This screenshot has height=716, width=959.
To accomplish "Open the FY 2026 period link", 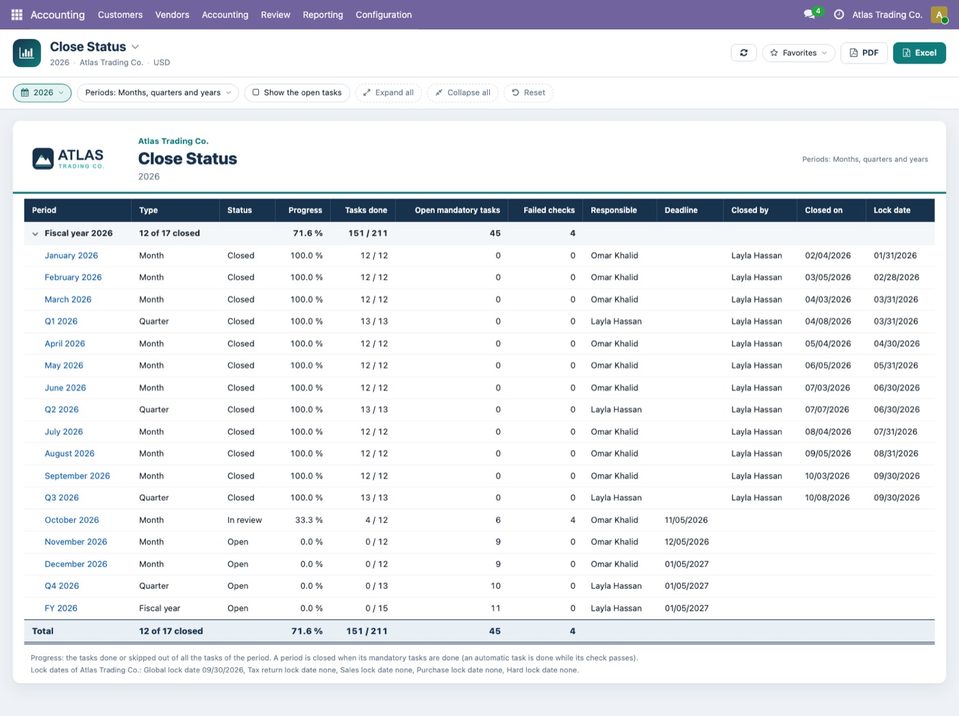I will point(61,608).
